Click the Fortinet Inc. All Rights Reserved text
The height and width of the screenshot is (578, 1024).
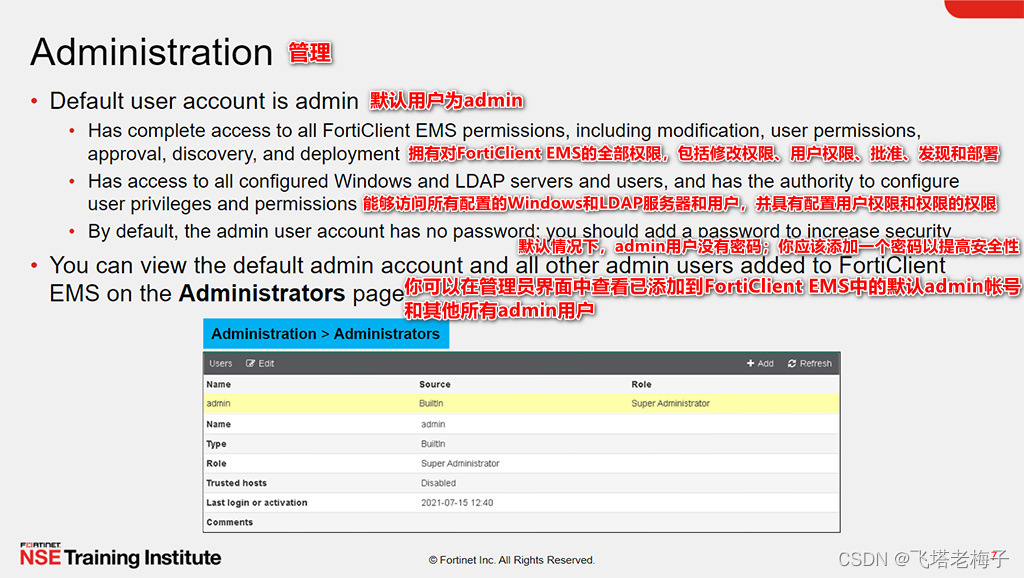[x=512, y=560]
